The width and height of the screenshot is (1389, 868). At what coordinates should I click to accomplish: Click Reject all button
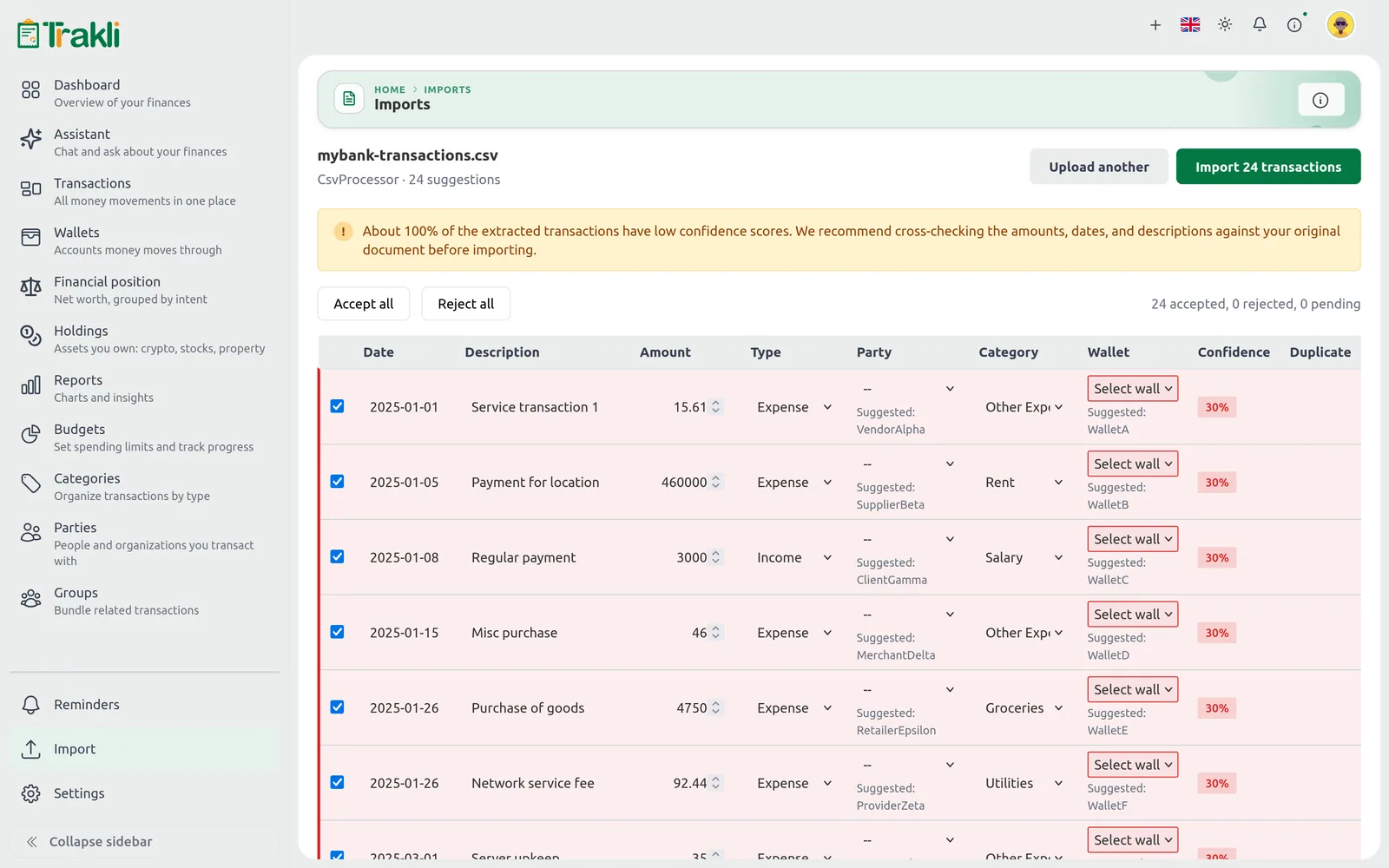(465, 304)
